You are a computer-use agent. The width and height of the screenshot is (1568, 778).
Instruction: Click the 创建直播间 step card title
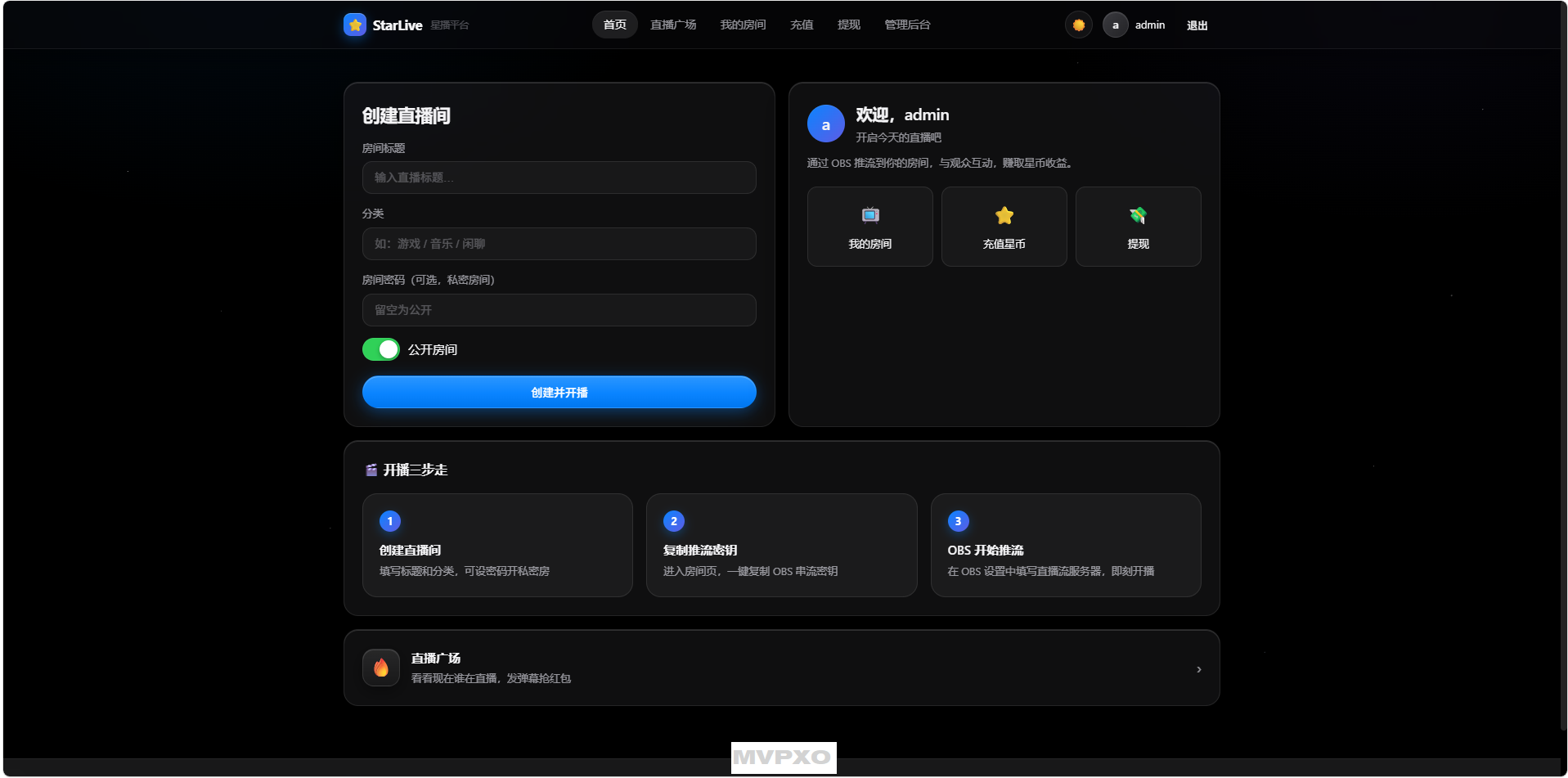[411, 550]
